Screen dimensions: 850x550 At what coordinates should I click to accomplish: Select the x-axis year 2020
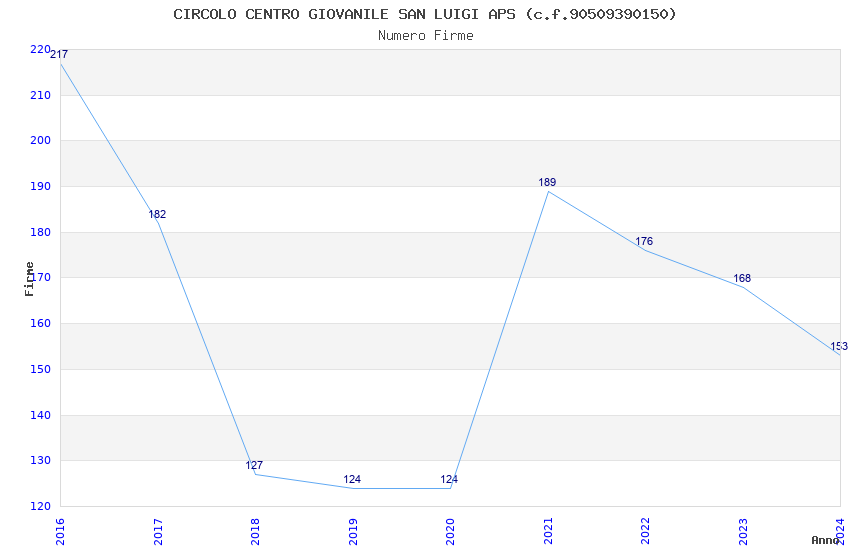click(x=450, y=532)
